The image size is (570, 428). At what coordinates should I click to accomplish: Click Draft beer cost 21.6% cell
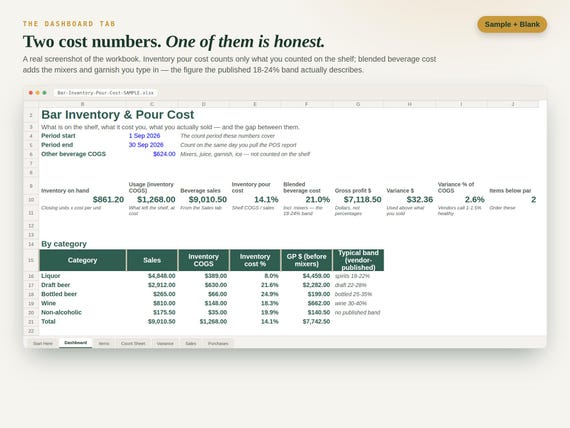pyautogui.click(x=270, y=285)
